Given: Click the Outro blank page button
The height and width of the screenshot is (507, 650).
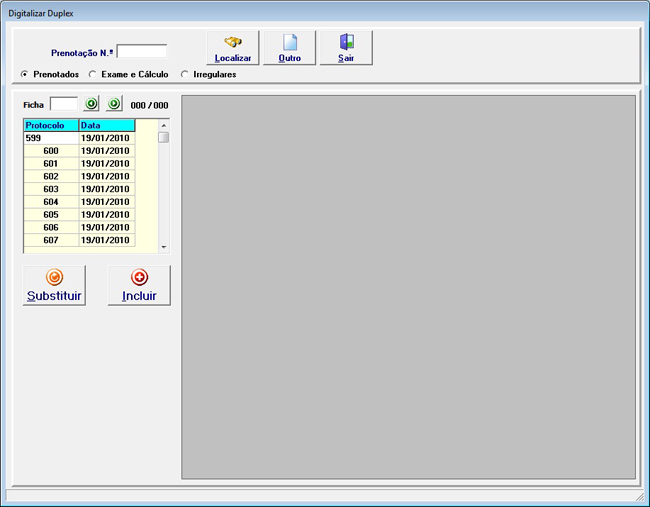Looking at the screenshot, I should [x=289, y=48].
